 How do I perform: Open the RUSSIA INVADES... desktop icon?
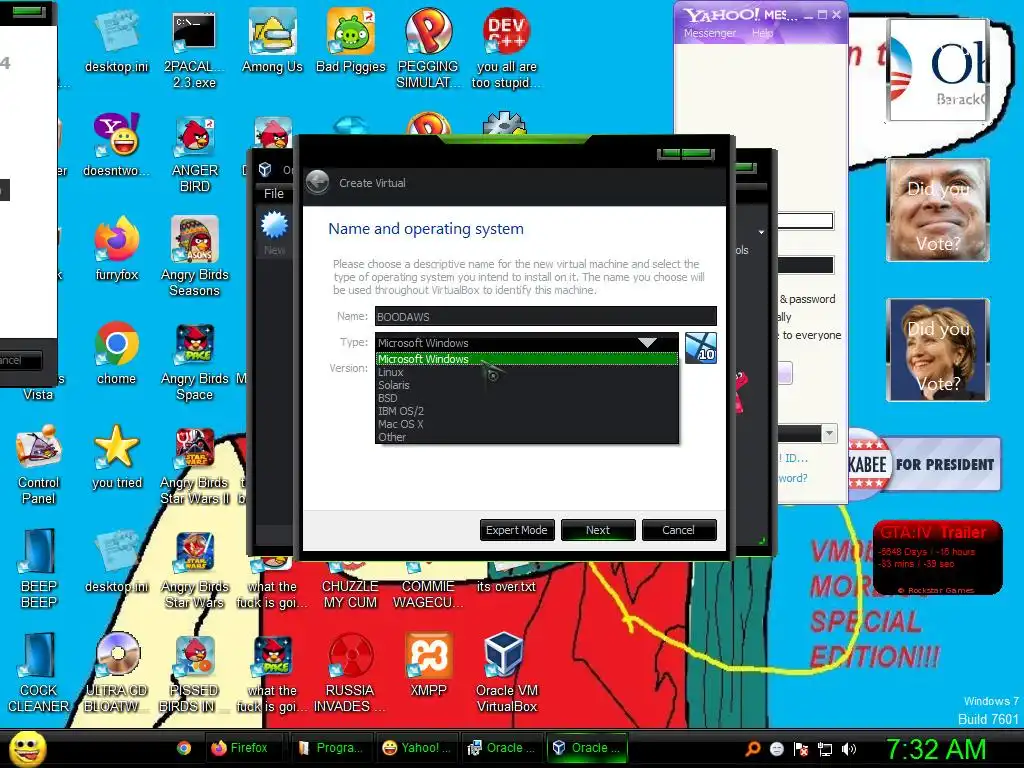pos(350,673)
